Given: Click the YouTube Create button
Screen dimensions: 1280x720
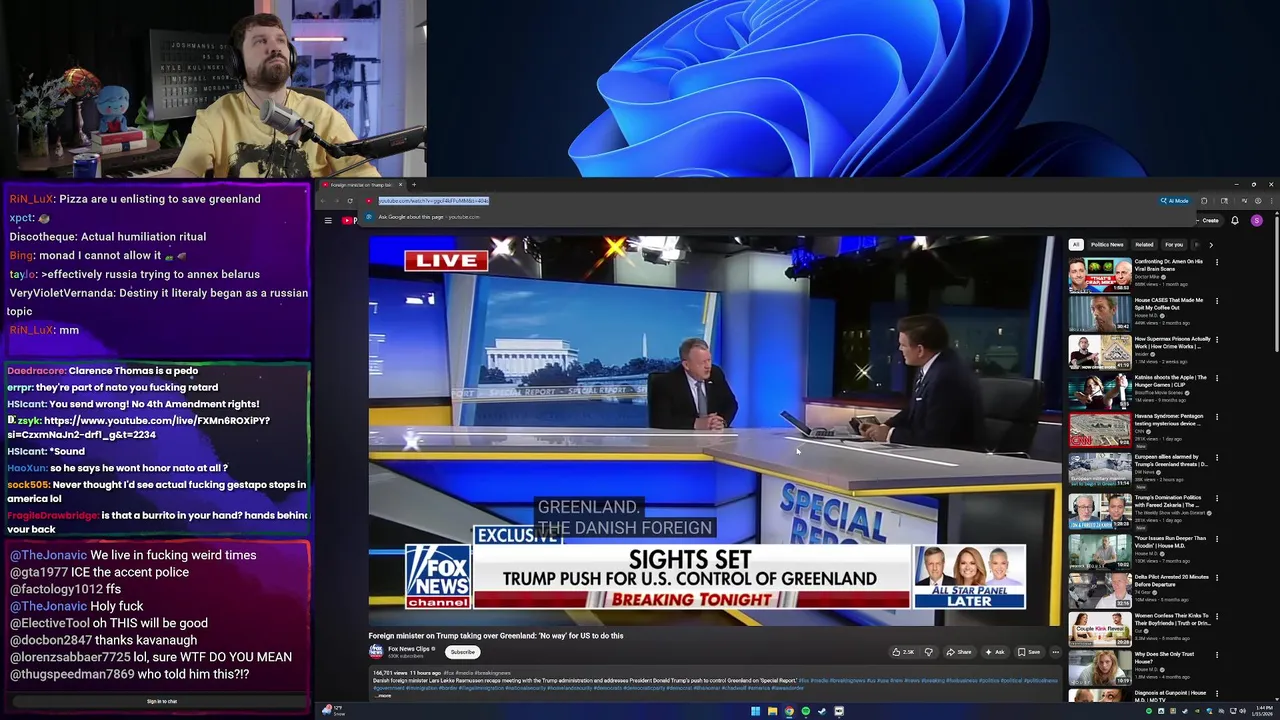Looking at the screenshot, I should [1209, 221].
